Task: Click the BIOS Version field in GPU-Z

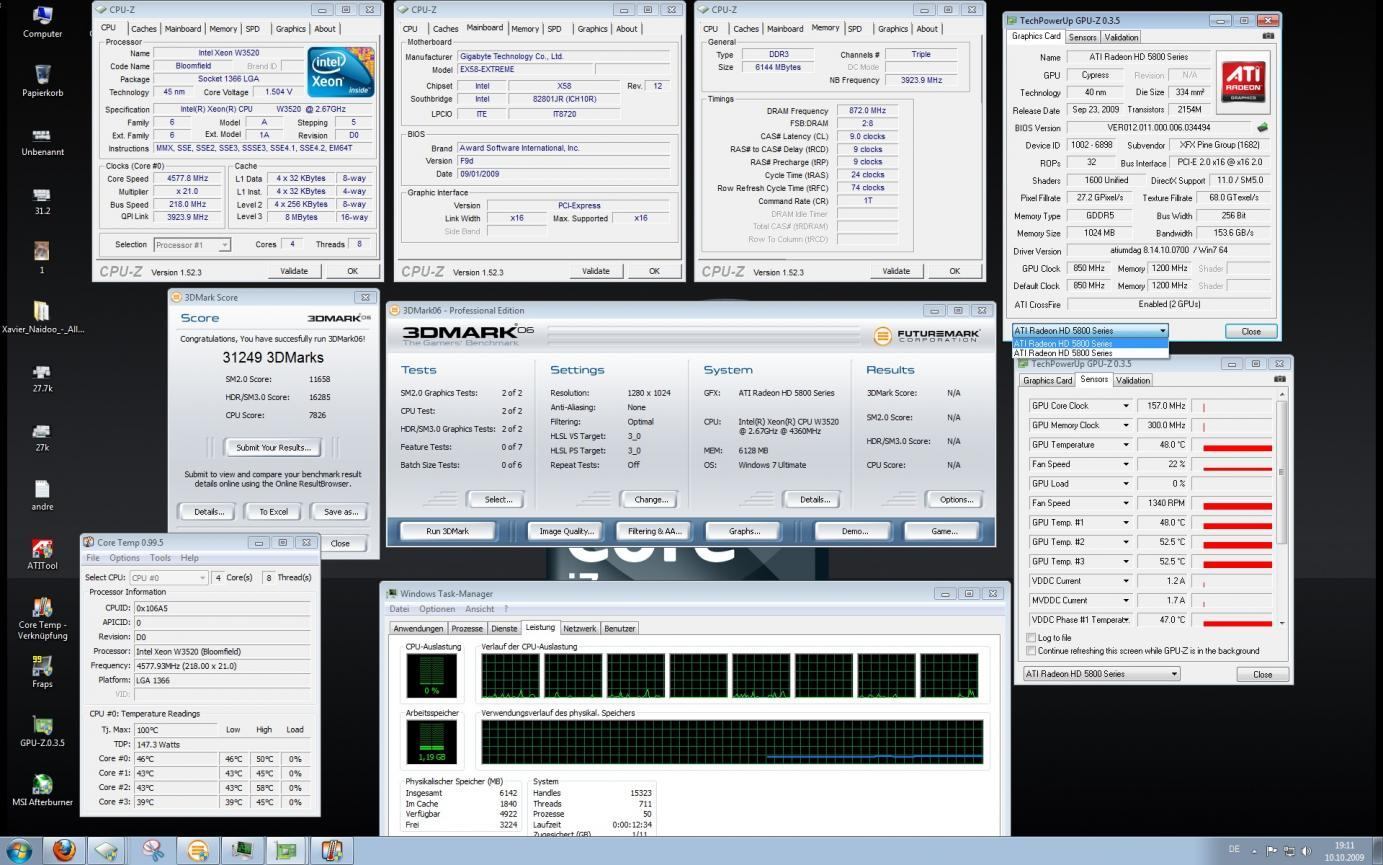Action: (x=1159, y=128)
